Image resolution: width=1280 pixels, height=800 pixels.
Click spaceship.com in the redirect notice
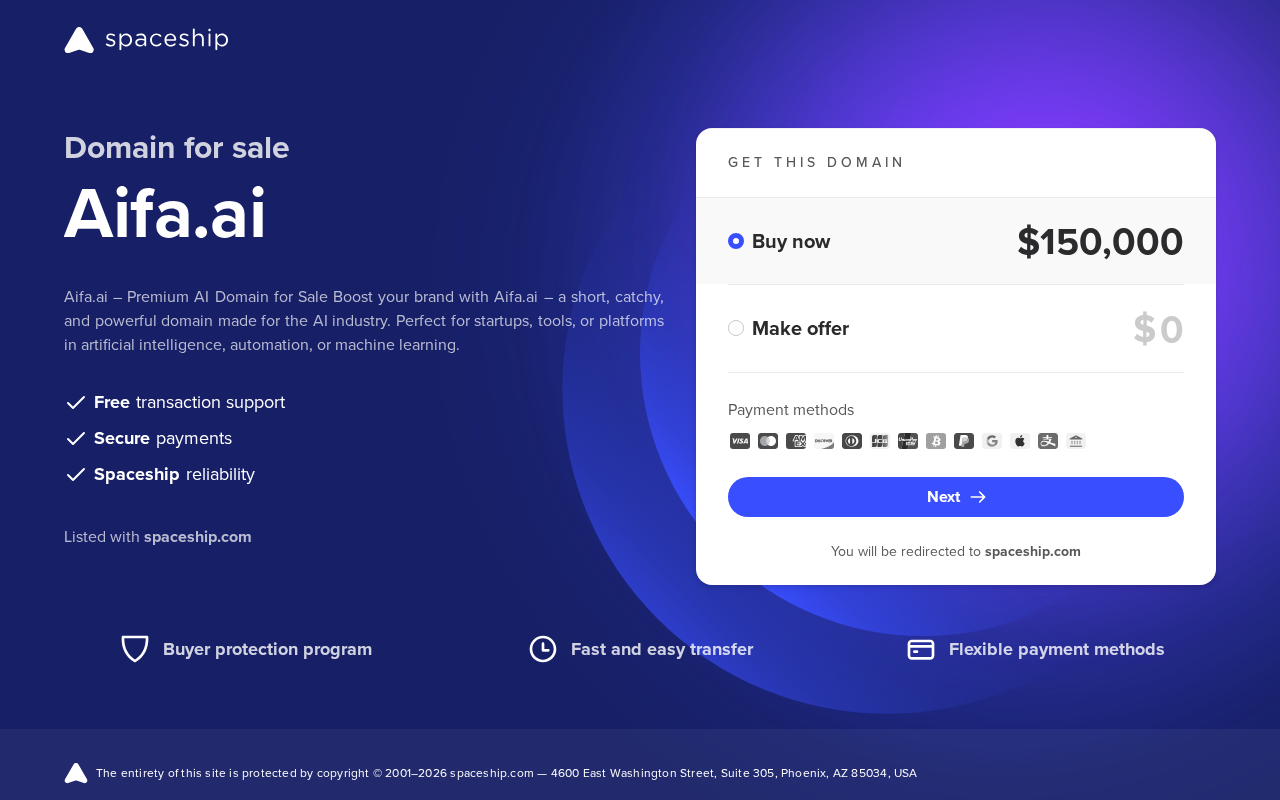click(1033, 551)
